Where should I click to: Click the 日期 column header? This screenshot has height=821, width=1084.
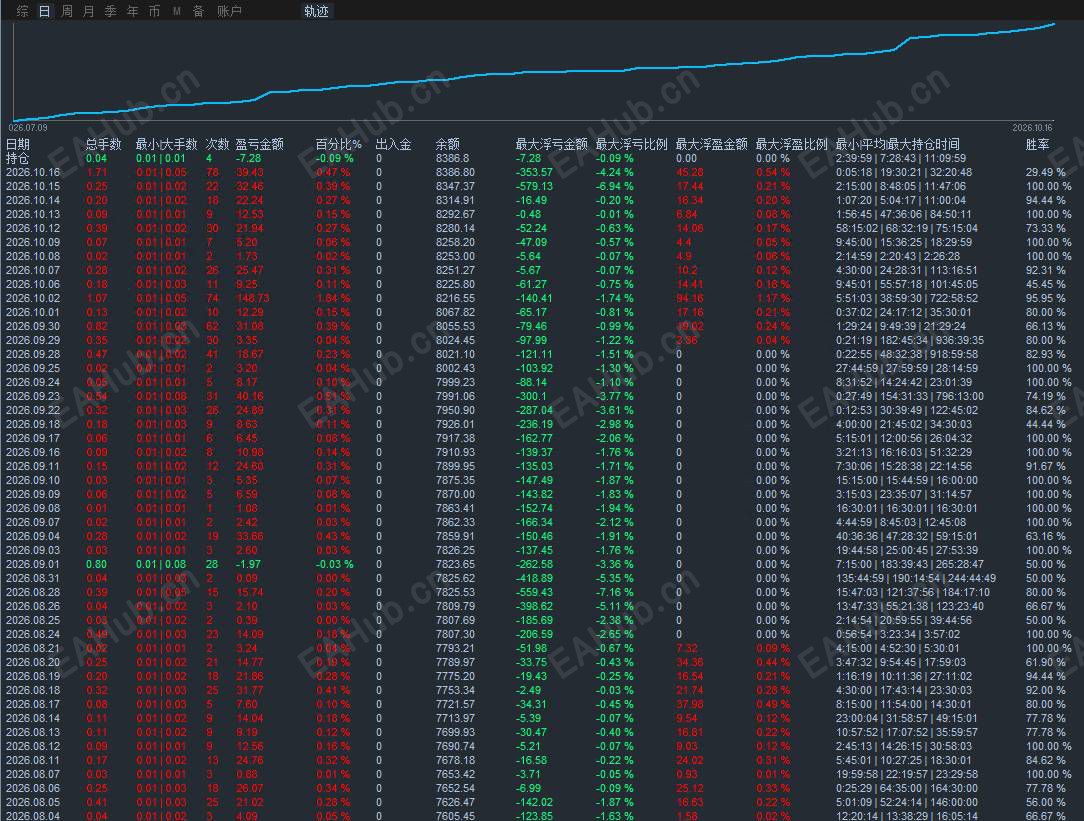[18, 144]
